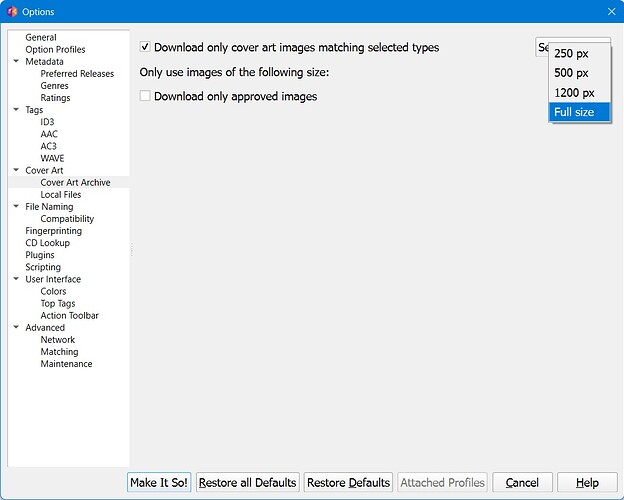Select Full size in the dropdown list
This screenshot has width=624, height=500.
click(x=579, y=112)
